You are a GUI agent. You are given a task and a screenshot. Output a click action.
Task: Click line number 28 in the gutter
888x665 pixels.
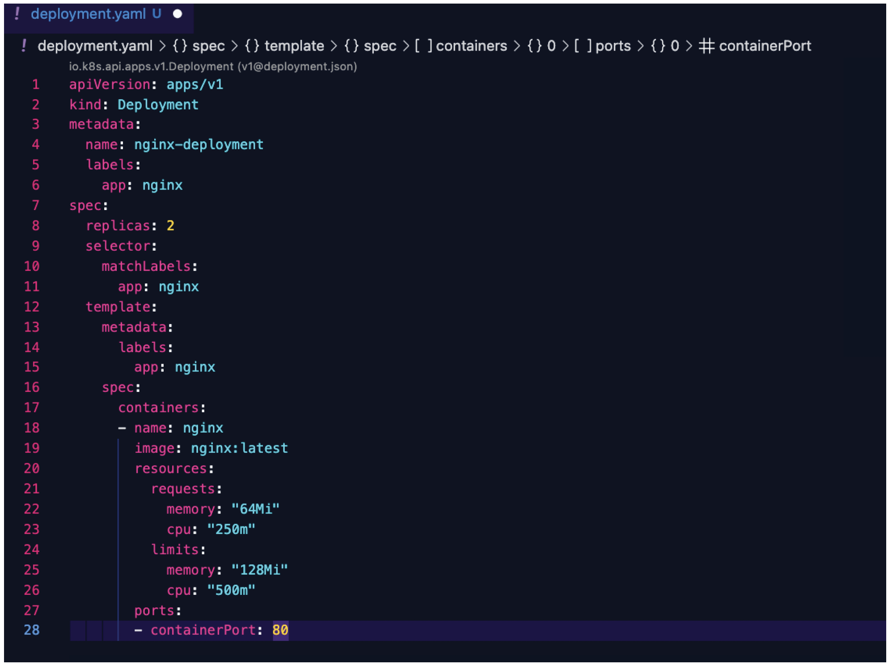[x=32, y=630]
